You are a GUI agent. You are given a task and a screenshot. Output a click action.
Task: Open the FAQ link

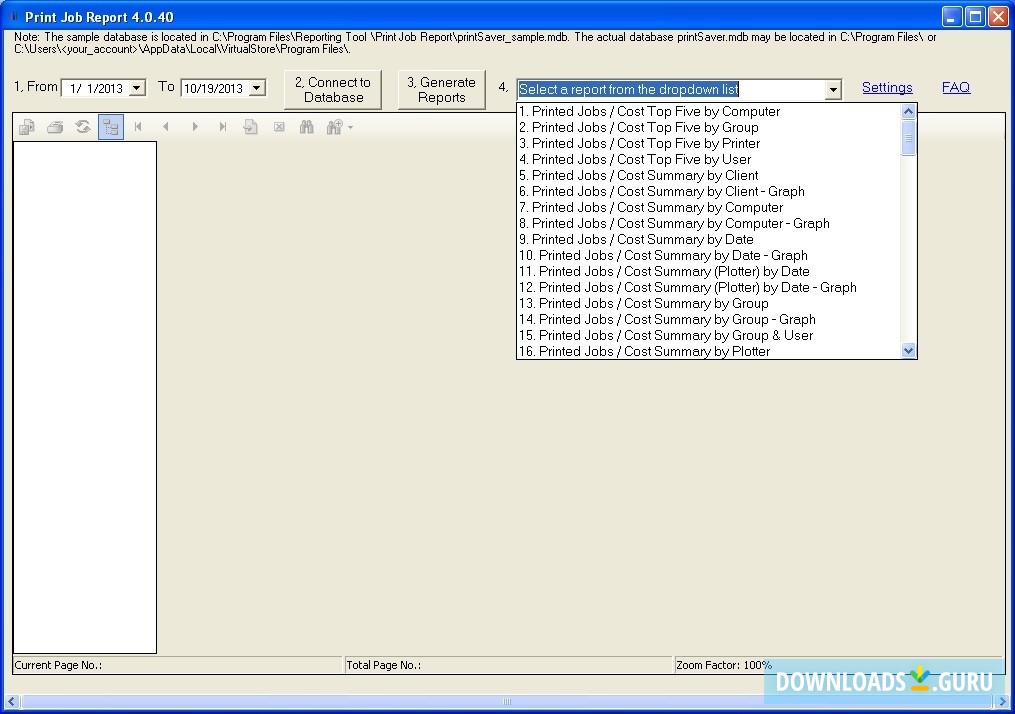tap(955, 87)
